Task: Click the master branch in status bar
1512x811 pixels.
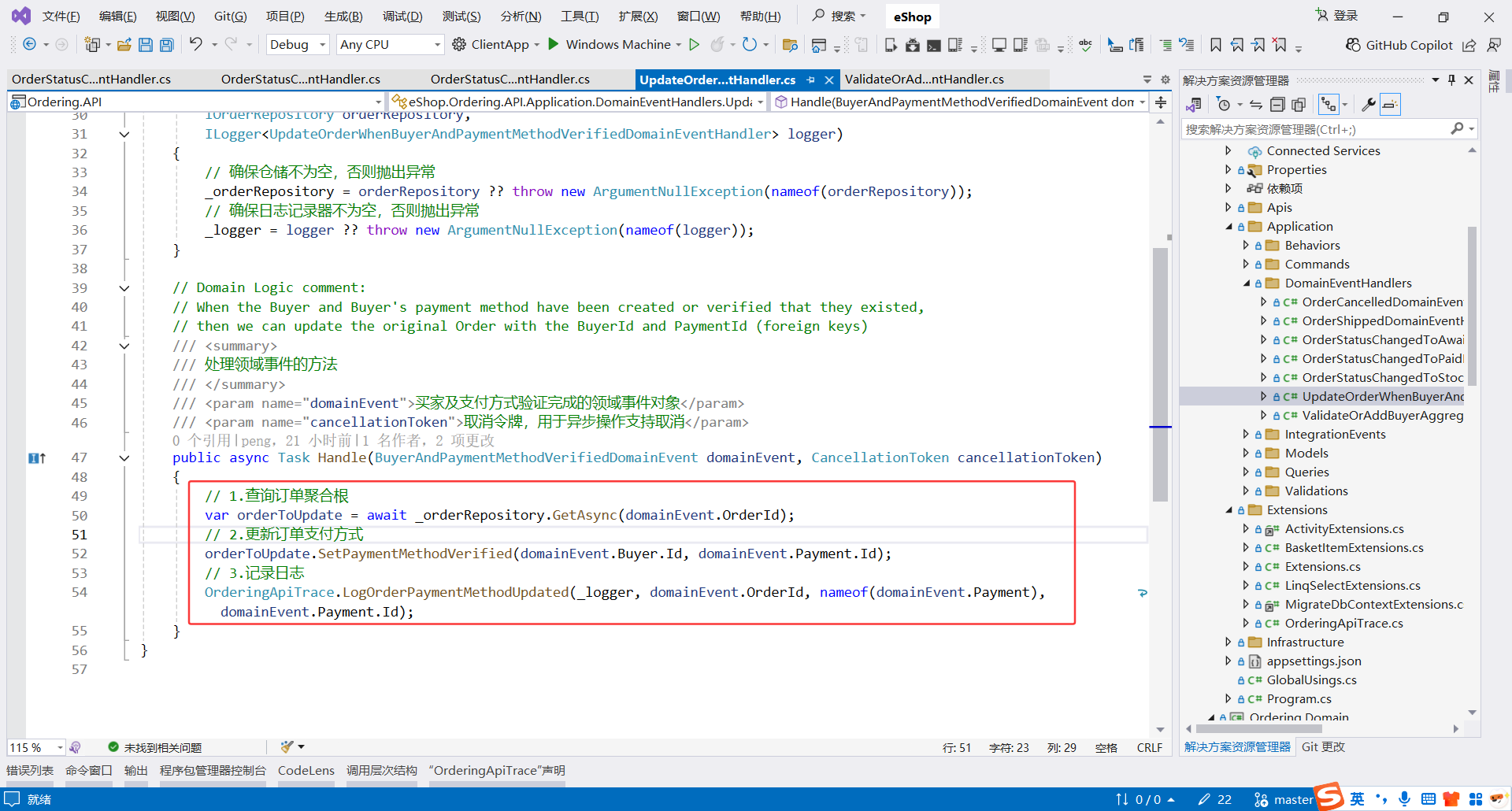Action: tap(1284, 800)
